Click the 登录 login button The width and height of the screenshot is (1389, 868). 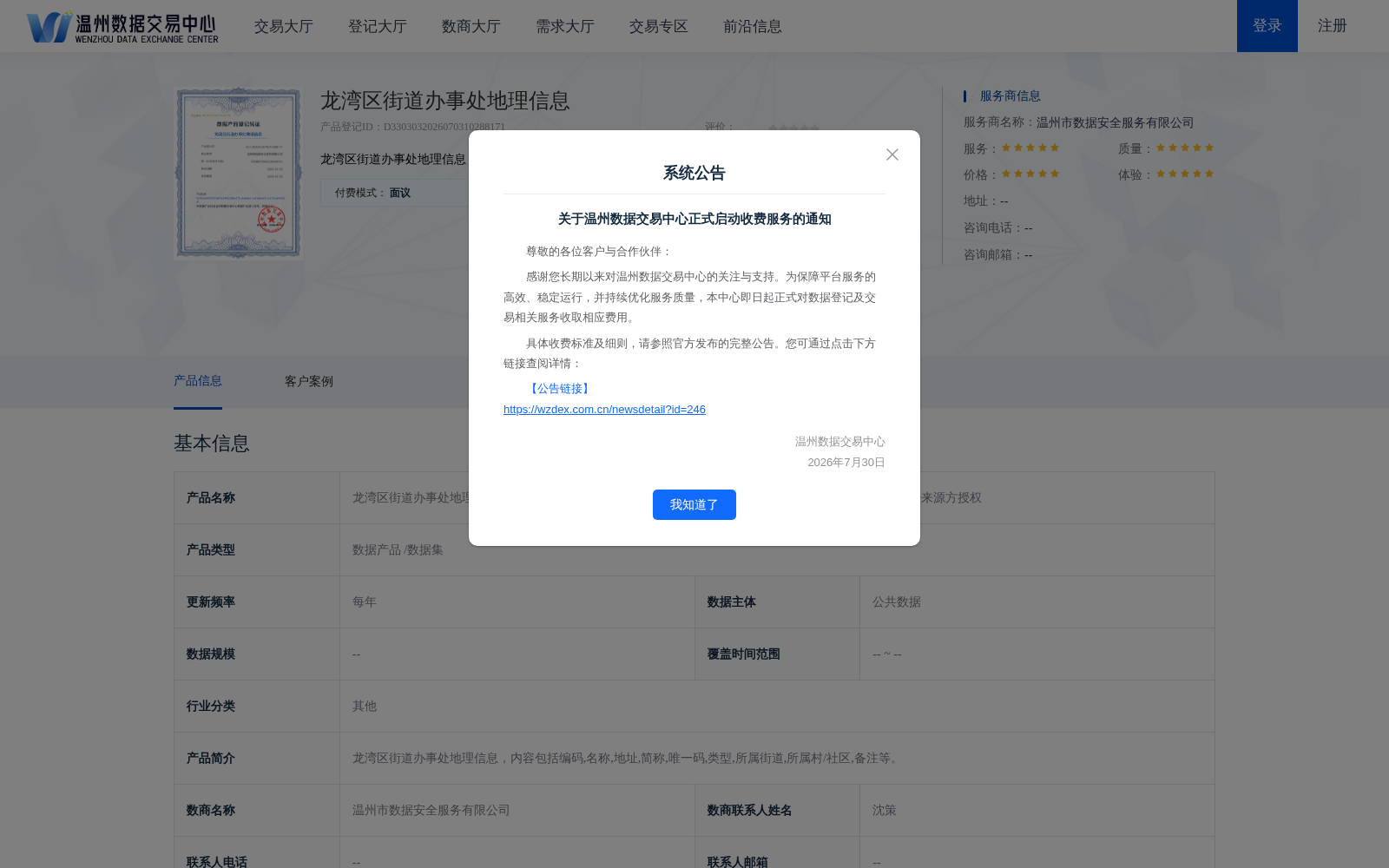[1267, 26]
